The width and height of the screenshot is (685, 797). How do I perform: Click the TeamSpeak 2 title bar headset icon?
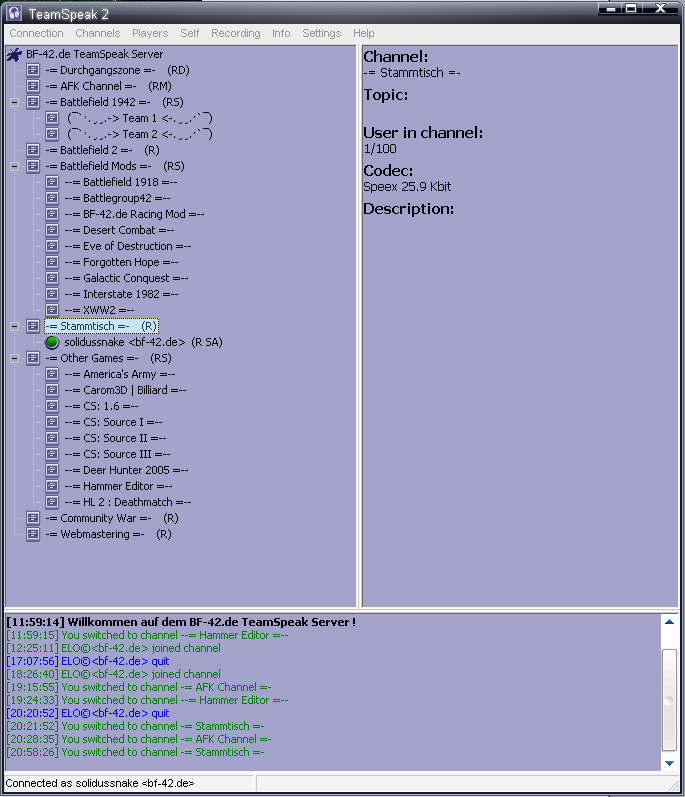(14, 13)
